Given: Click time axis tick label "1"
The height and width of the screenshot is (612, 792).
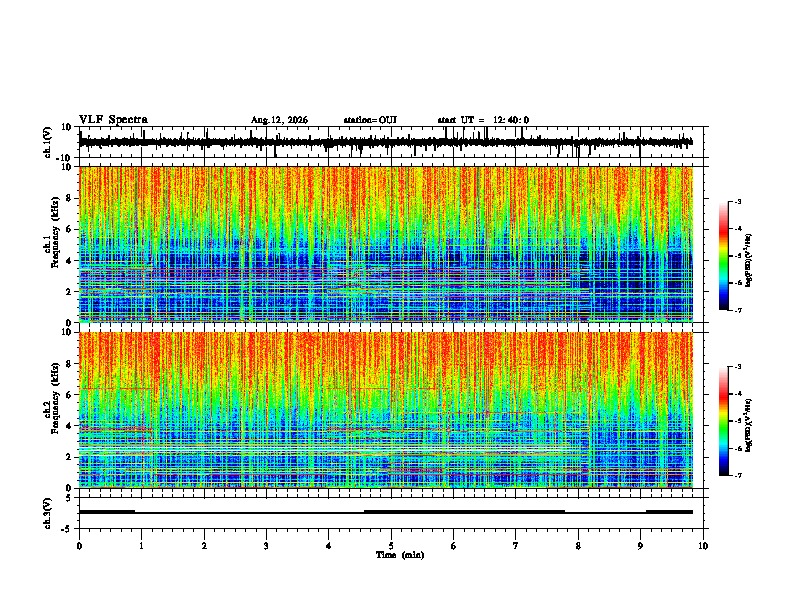Looking at the screenshot, I should [x=141, y=546].
